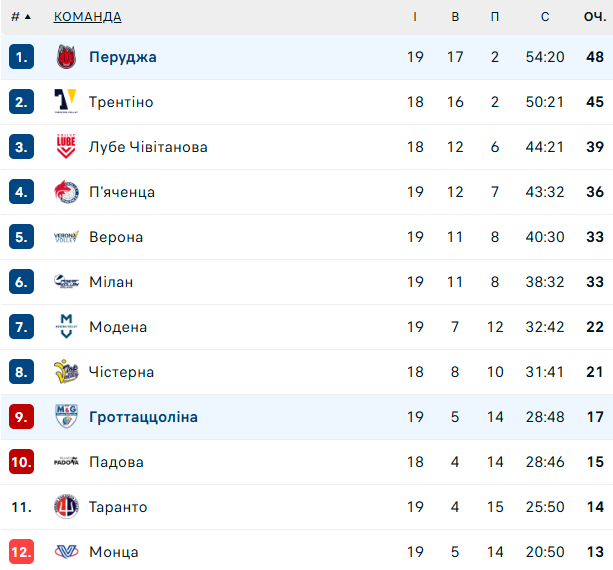Click the Таранто team logo
This screenshot has width=613, height=570.
66,507
